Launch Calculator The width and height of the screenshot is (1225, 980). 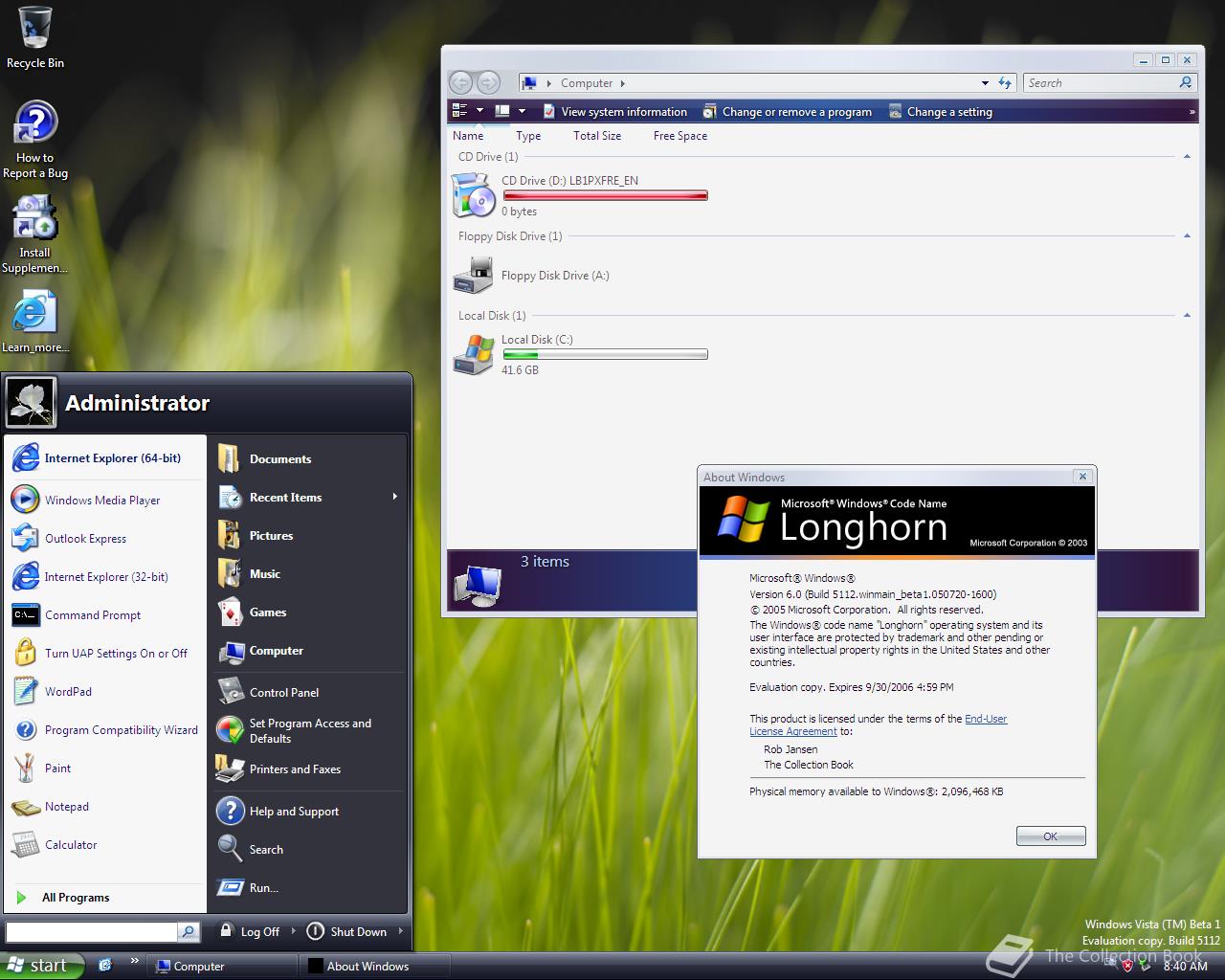pos(104,844)
